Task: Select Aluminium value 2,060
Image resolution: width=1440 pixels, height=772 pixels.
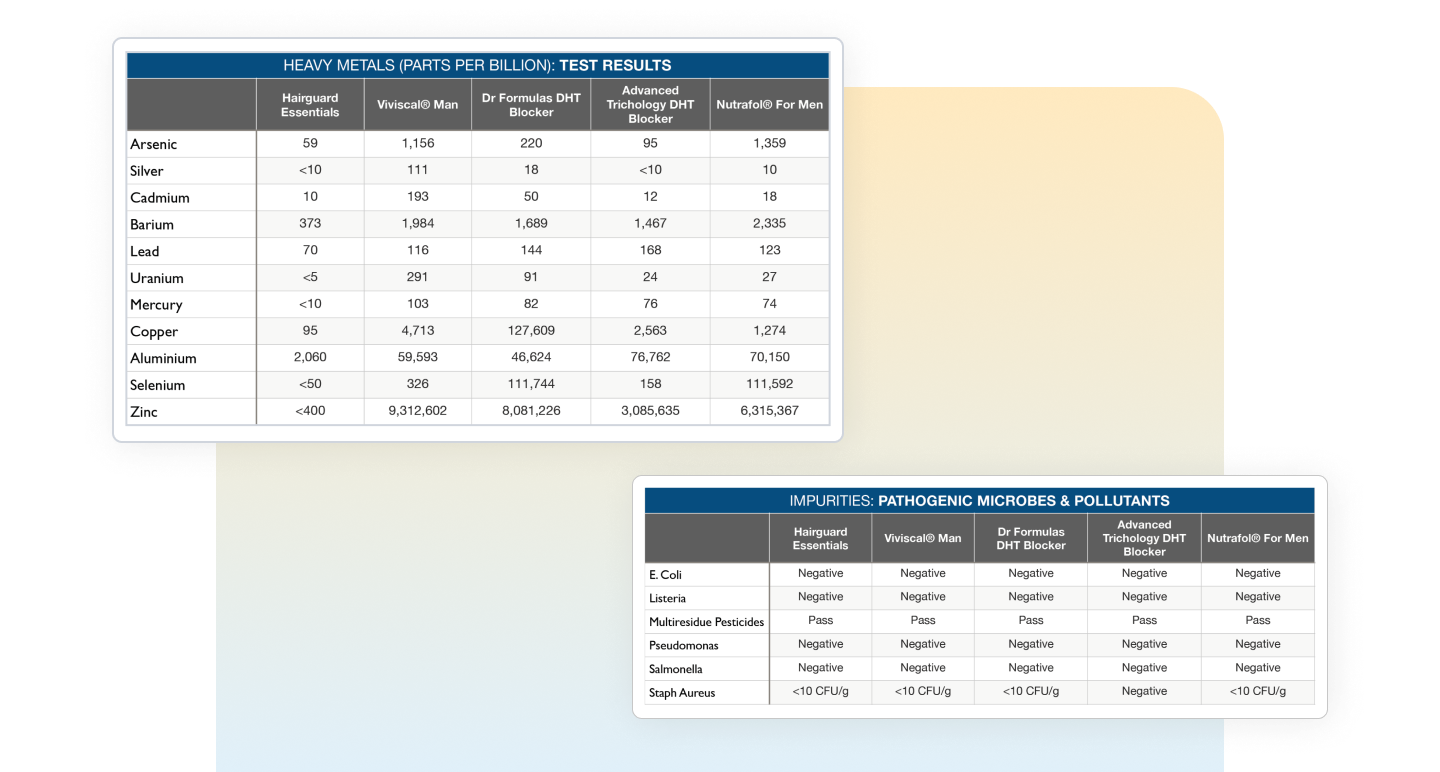Action: coord(310,356)
